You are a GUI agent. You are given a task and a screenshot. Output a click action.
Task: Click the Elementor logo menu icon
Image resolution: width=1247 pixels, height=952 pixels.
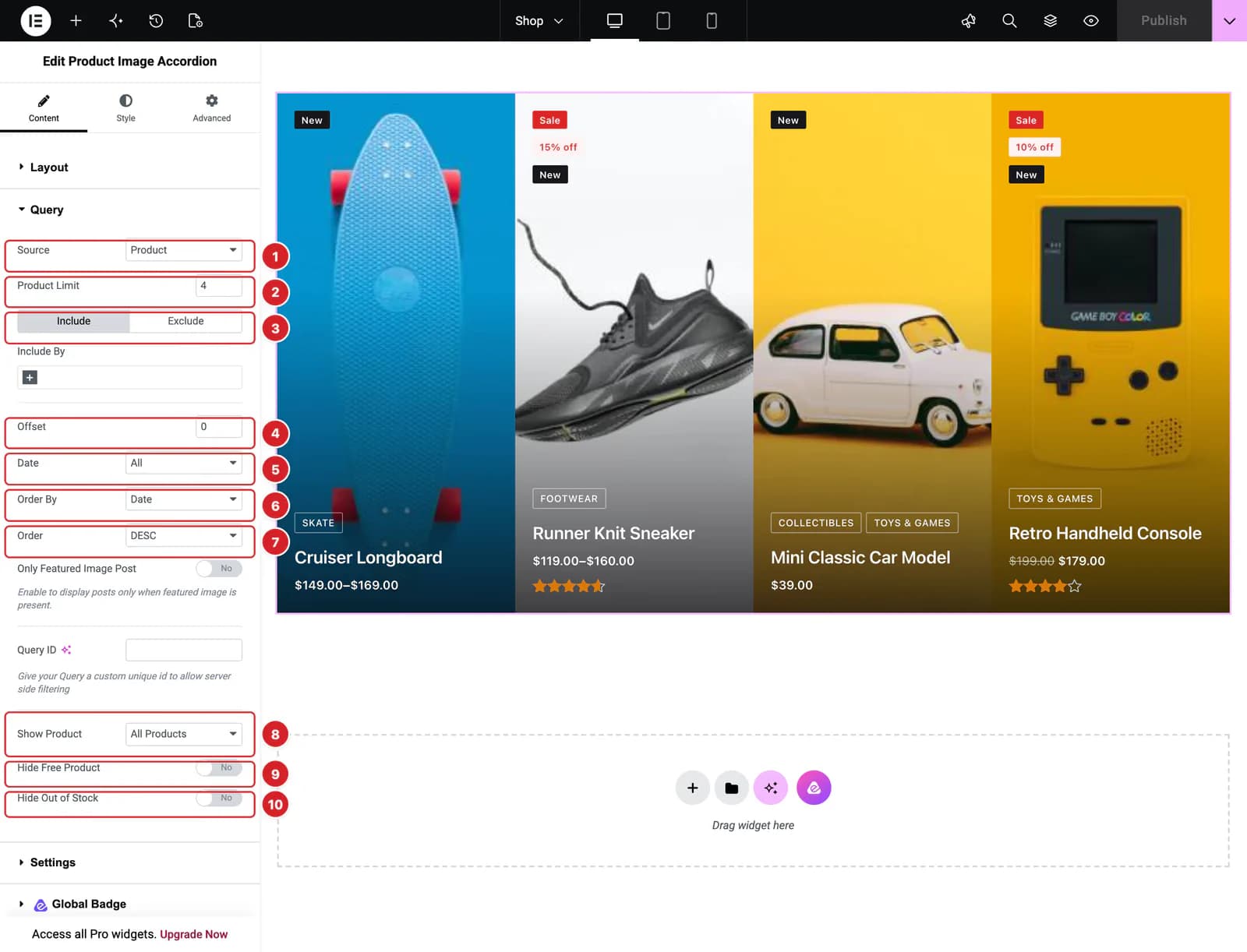coord(35,21)
